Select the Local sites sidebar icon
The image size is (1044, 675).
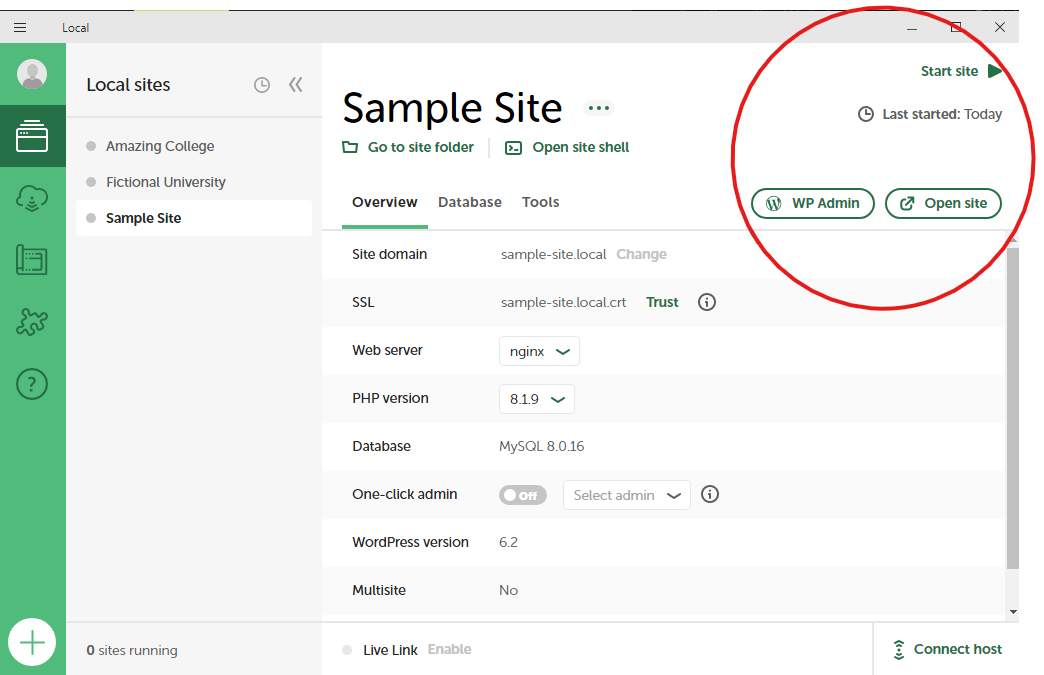point(32,136)
